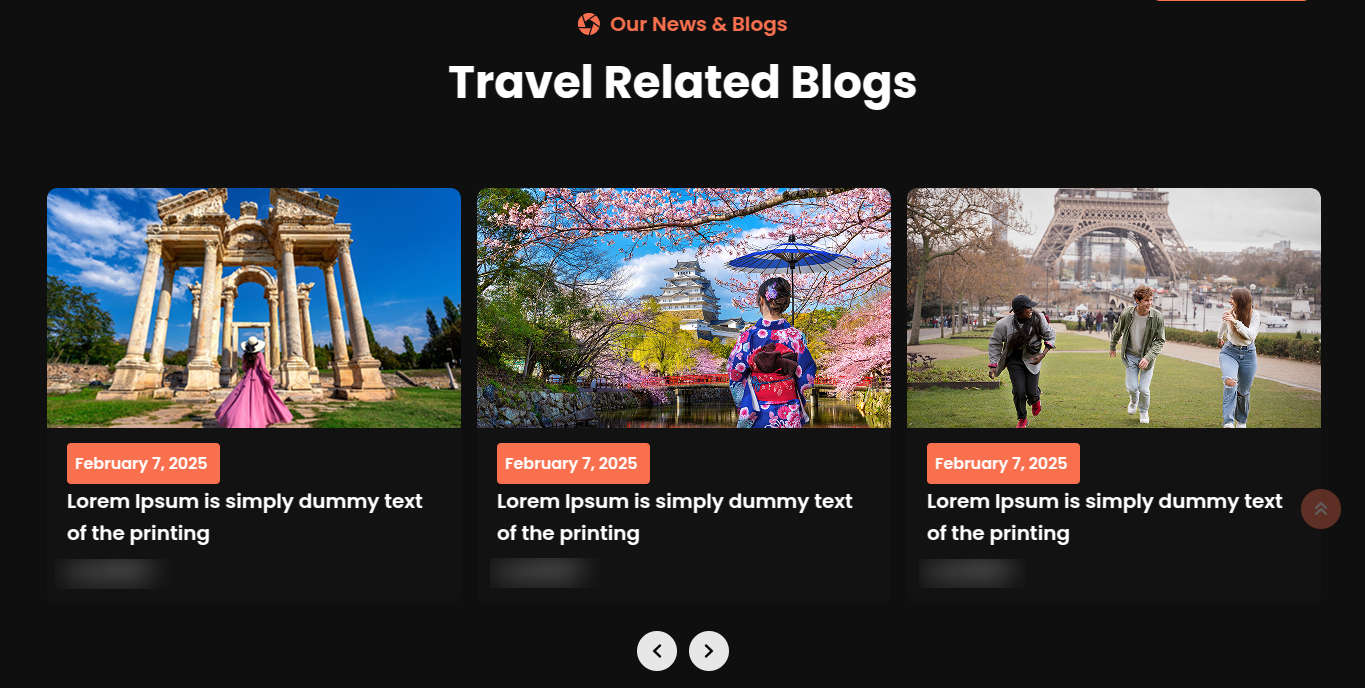
Task: Open the Lorem Ipsum title in the cherry blossom card
Action: (675, 517)
